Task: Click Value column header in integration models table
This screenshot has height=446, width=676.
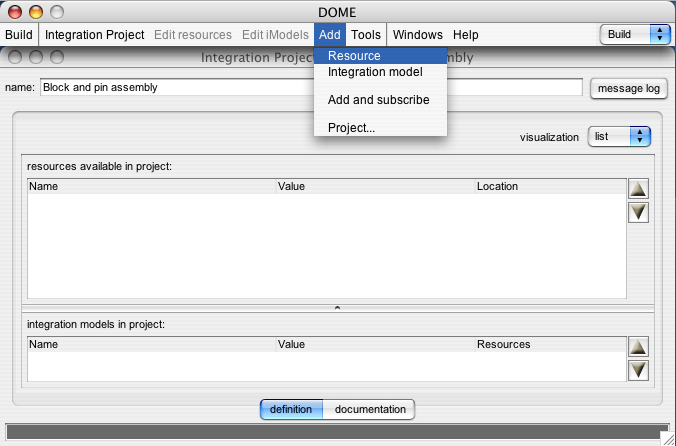Action: tap(375, 344)
